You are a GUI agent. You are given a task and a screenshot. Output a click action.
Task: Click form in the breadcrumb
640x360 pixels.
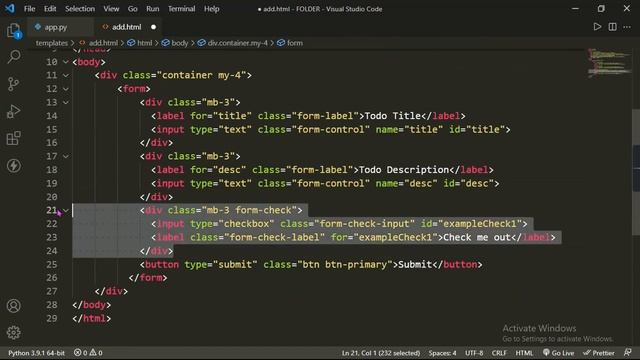pyautogui.click(x=295, y=43)
